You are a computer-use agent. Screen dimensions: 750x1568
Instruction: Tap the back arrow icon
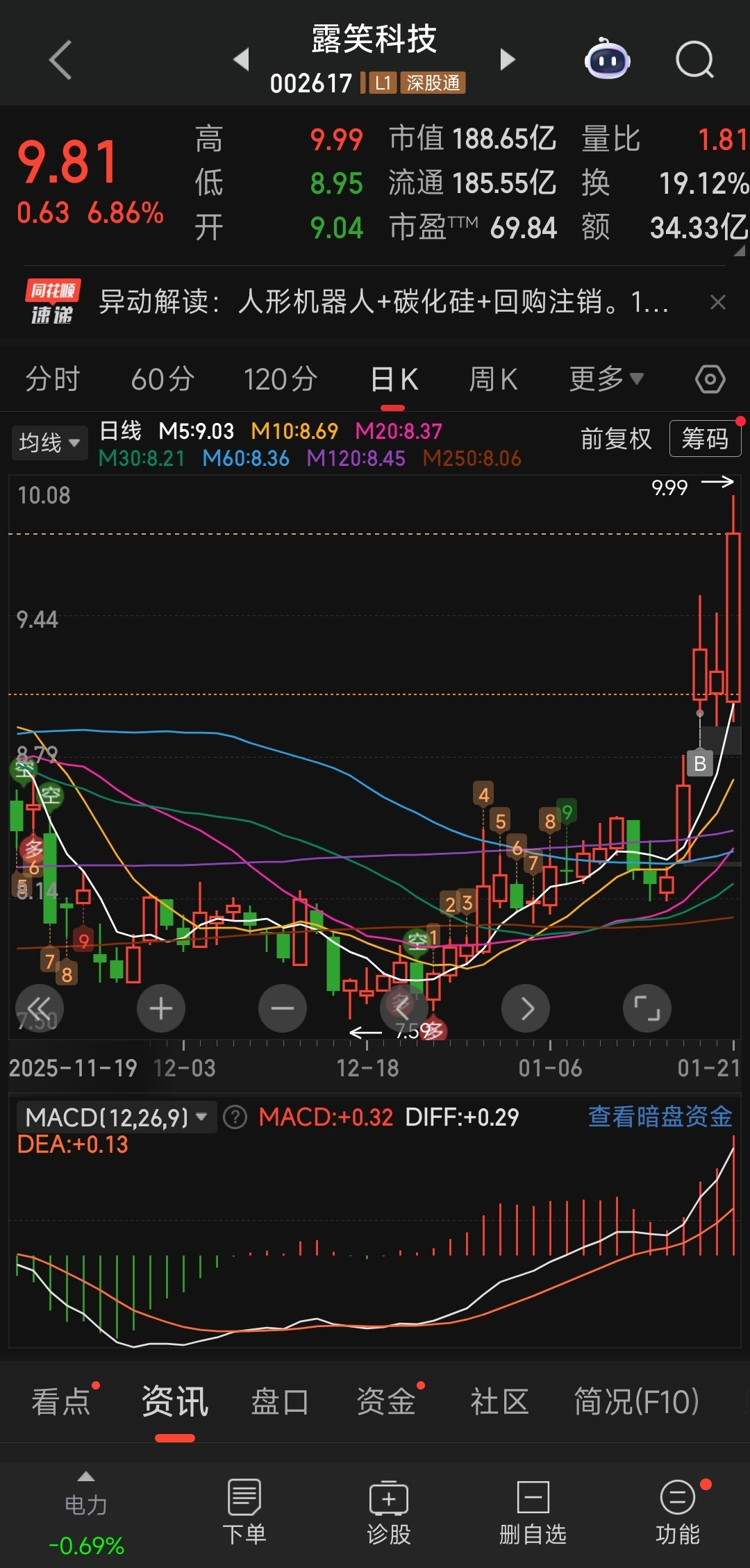(x=61, y=60)
